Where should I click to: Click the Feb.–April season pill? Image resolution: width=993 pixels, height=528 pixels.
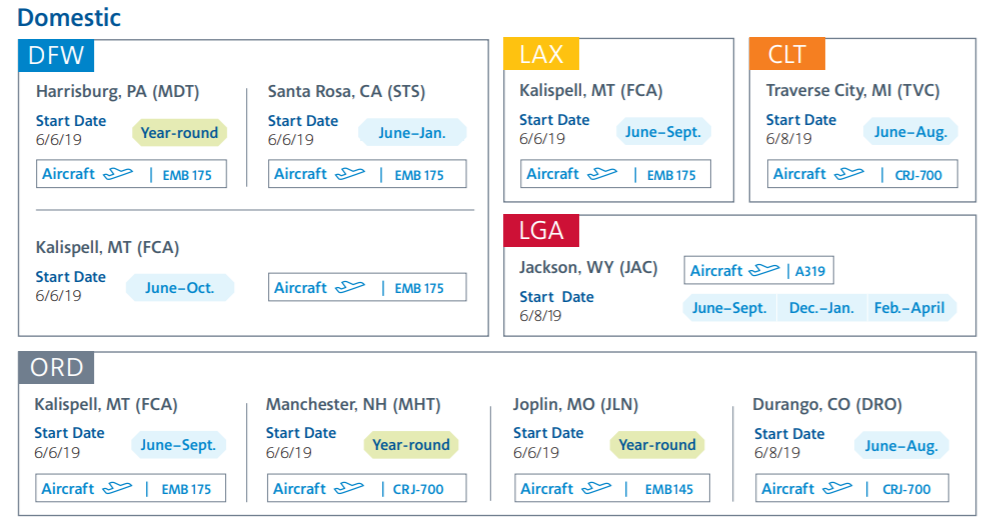coord(909,308)
